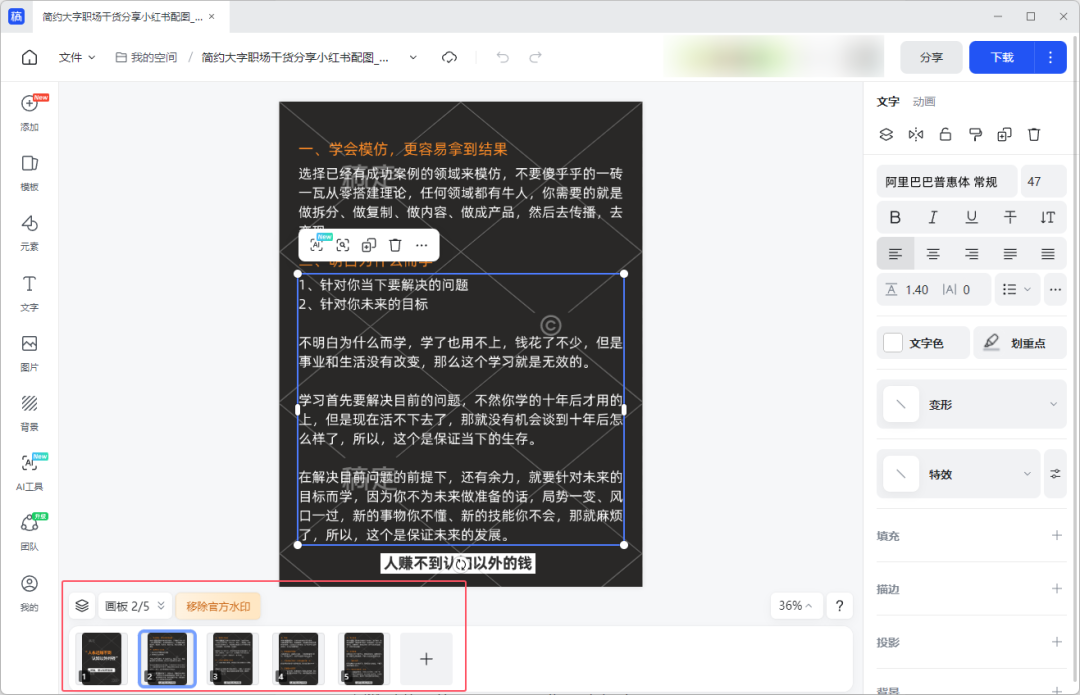Open the 添加 (Add) sidebar panel
Screen dimensions: 1080x695
click(x=29, y=113)
